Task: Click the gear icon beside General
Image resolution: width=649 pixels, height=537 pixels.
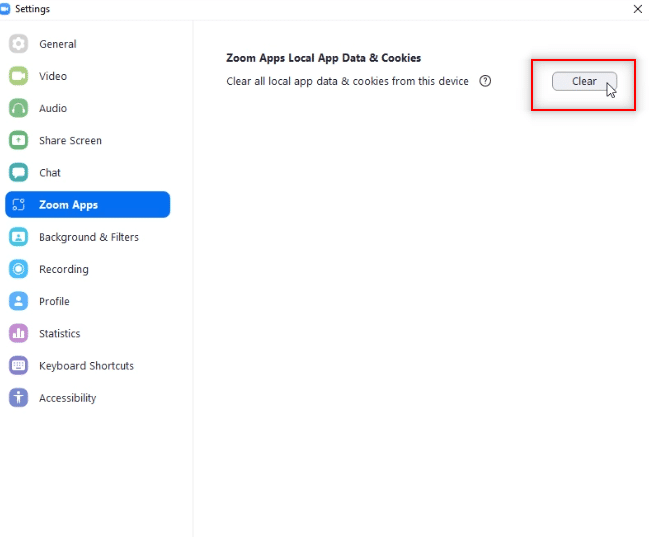Action: point(19,44)
